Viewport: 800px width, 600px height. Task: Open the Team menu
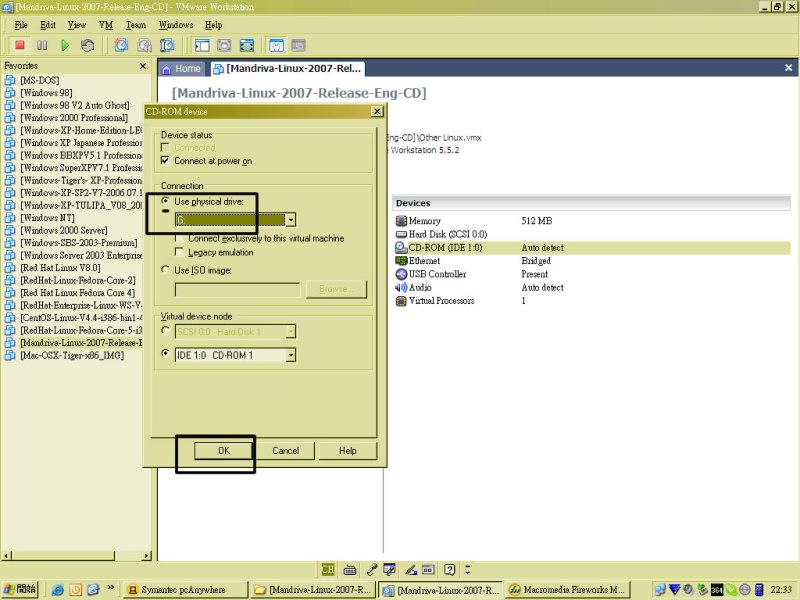pos(136,25)
